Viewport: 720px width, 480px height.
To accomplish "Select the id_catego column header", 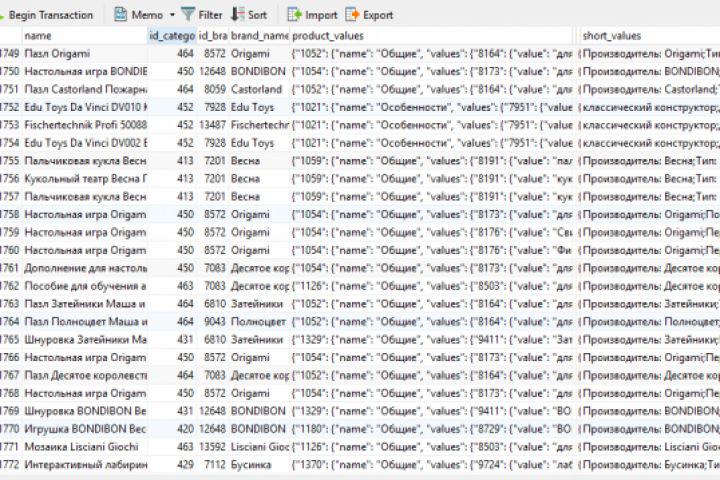I will (x=172, y=35).
